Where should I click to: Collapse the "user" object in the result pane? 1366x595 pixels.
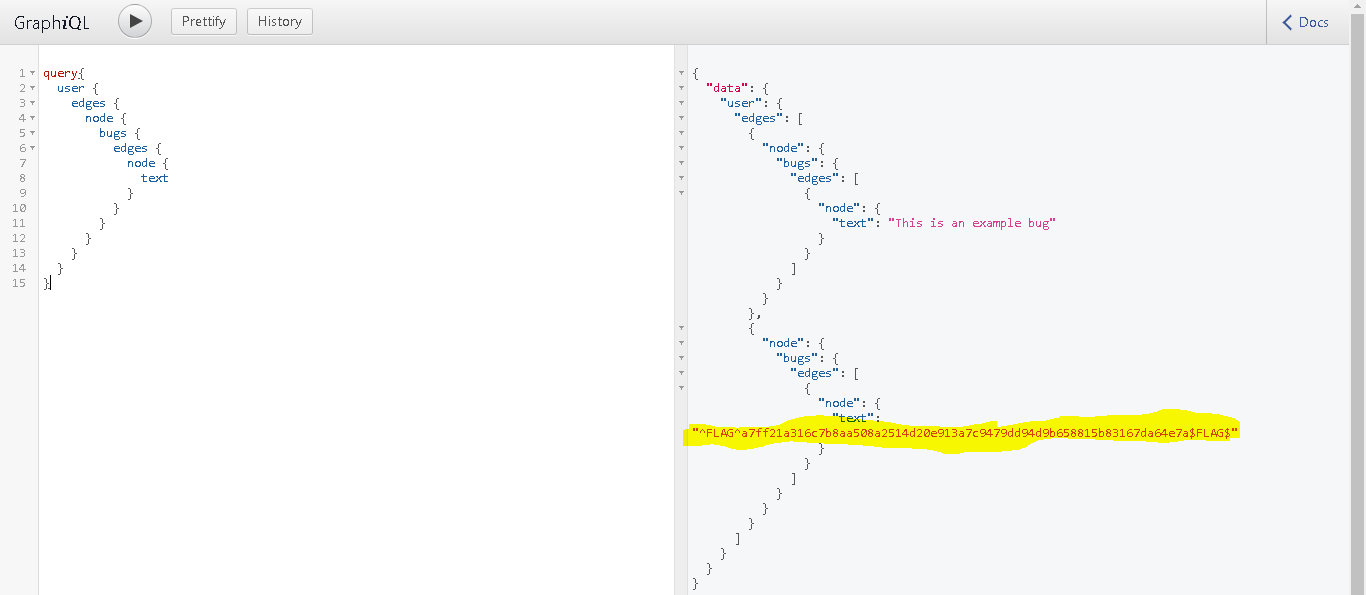pyautogui.click(x=681, y=103)
